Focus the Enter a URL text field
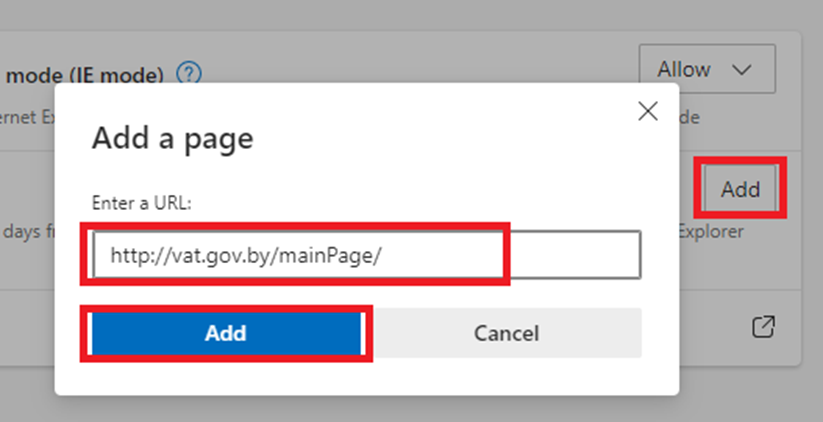 [x=366, y=255]
